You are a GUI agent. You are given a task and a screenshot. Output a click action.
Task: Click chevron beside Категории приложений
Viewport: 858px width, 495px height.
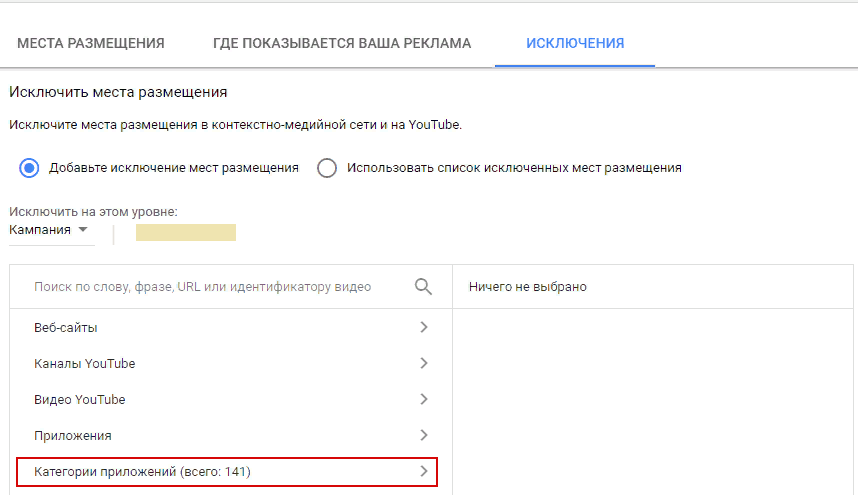click(424, 471)
